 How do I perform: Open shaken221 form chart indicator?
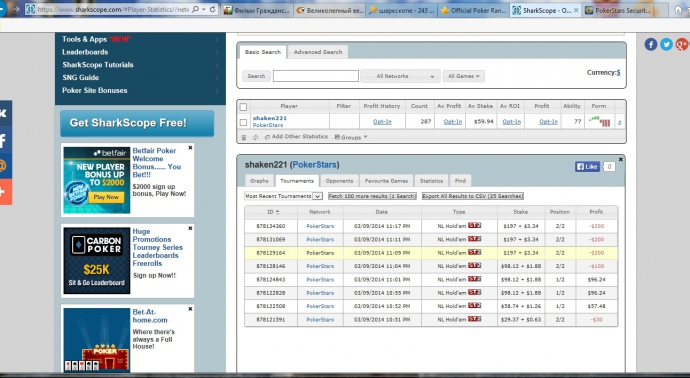599,121
